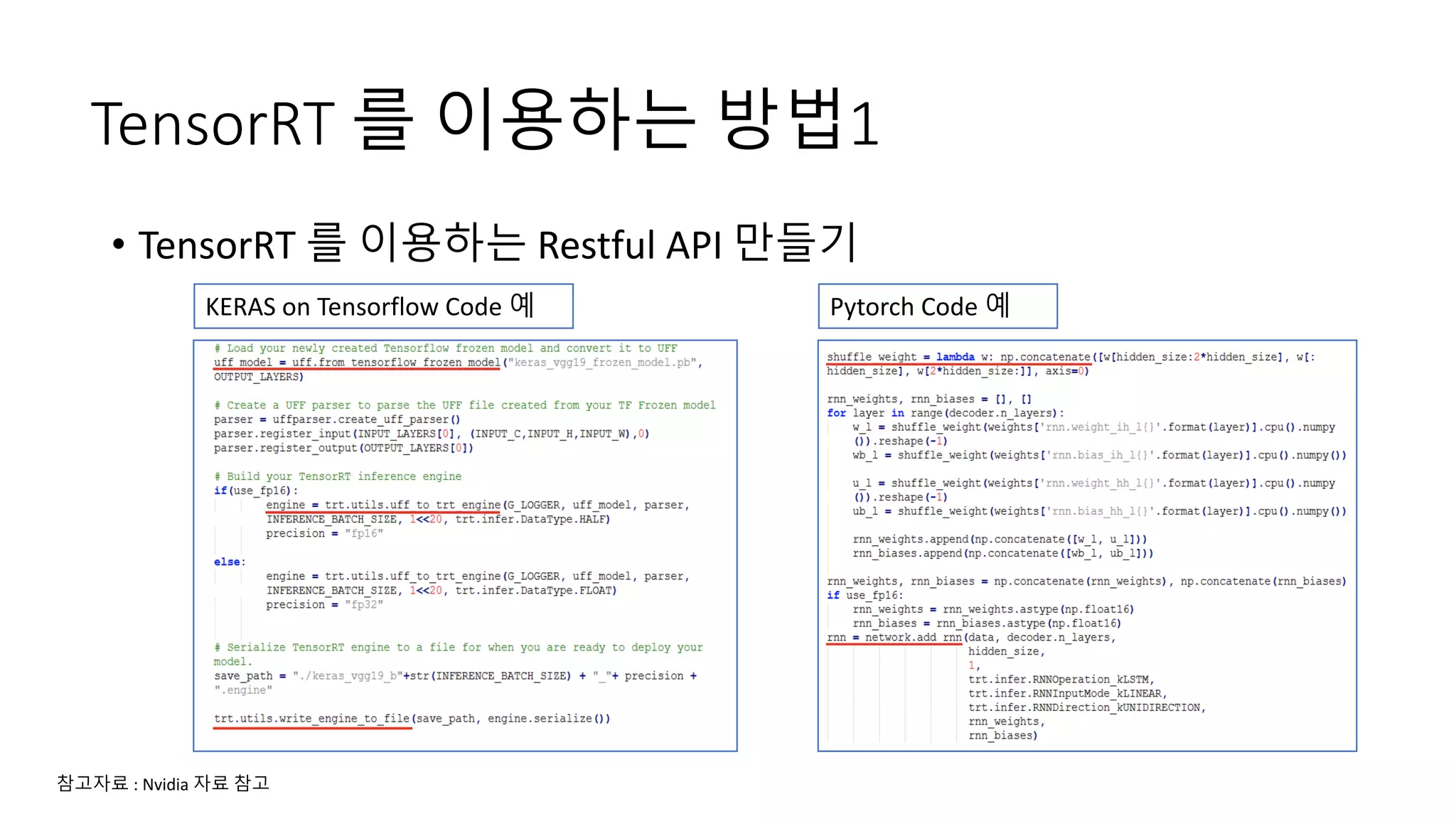Click 'rnn_weights = rnn_weights.astype(np.float16)' line

point(994,609)
